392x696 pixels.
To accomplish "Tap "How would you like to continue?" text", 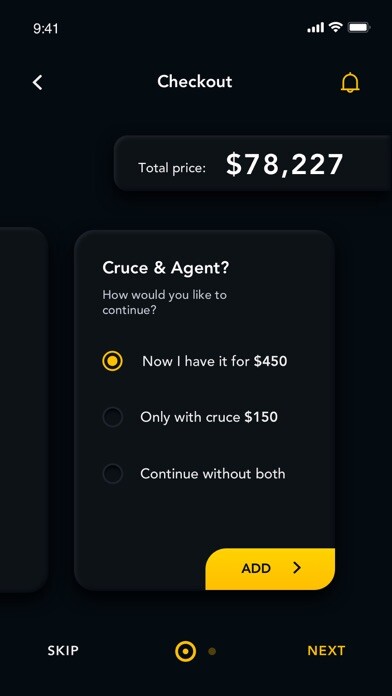I will coord(164,302).
